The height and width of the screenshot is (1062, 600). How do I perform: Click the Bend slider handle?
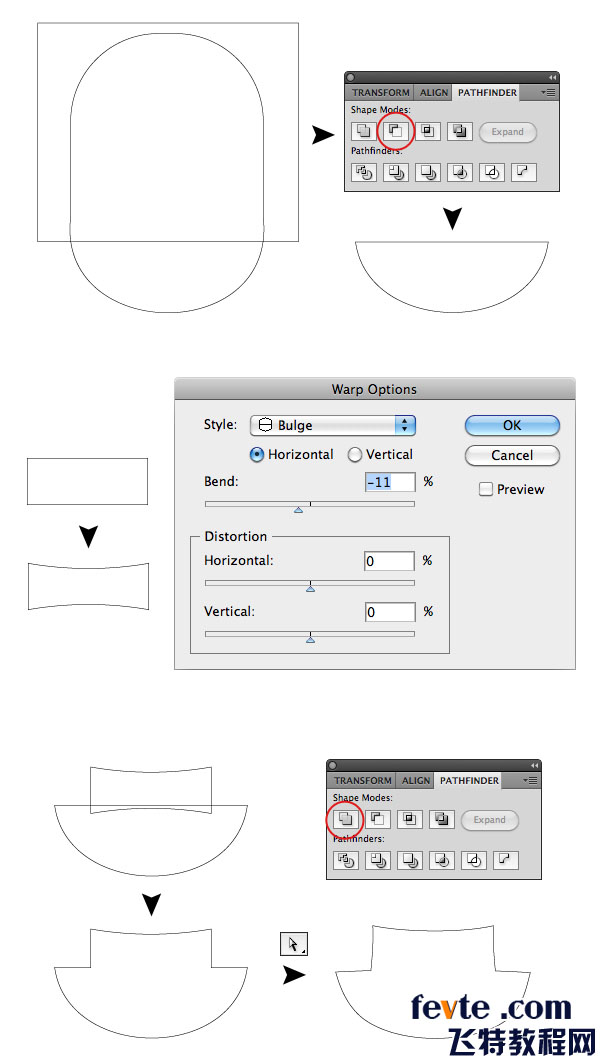pos(298,509)
